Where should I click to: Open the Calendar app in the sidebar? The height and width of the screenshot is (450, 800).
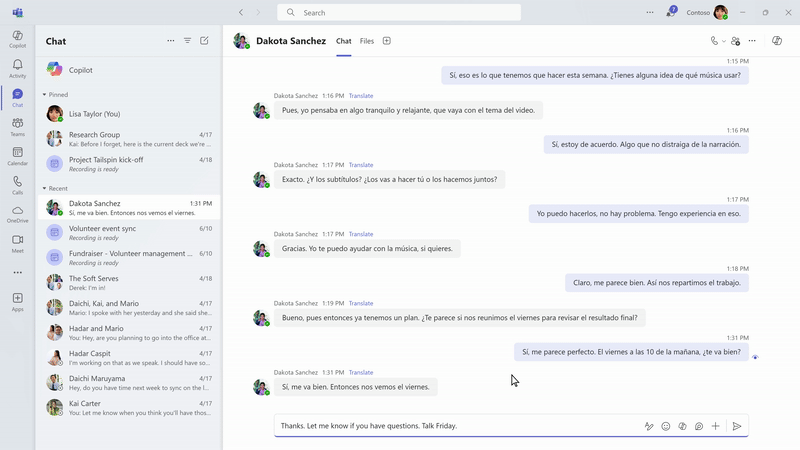pos(17,155)
